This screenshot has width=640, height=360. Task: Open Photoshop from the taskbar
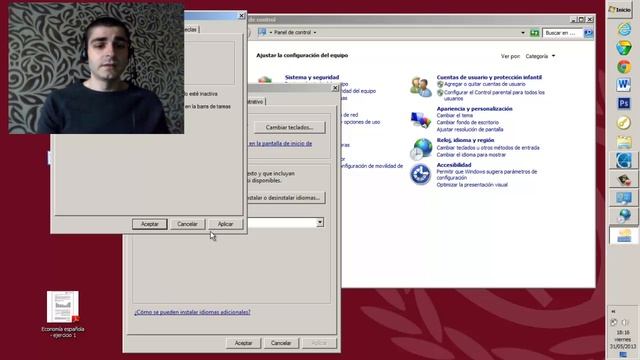[624, 103]
